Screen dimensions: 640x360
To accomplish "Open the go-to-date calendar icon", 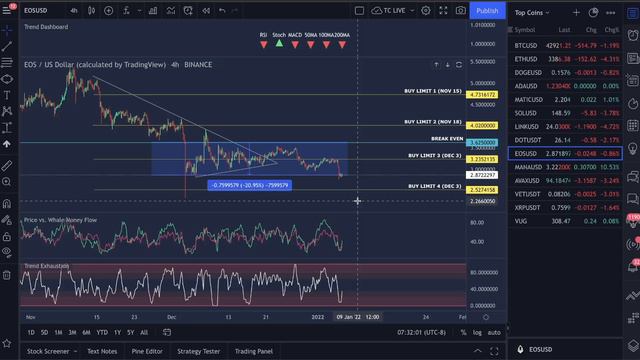I will [x=167, y=333].
